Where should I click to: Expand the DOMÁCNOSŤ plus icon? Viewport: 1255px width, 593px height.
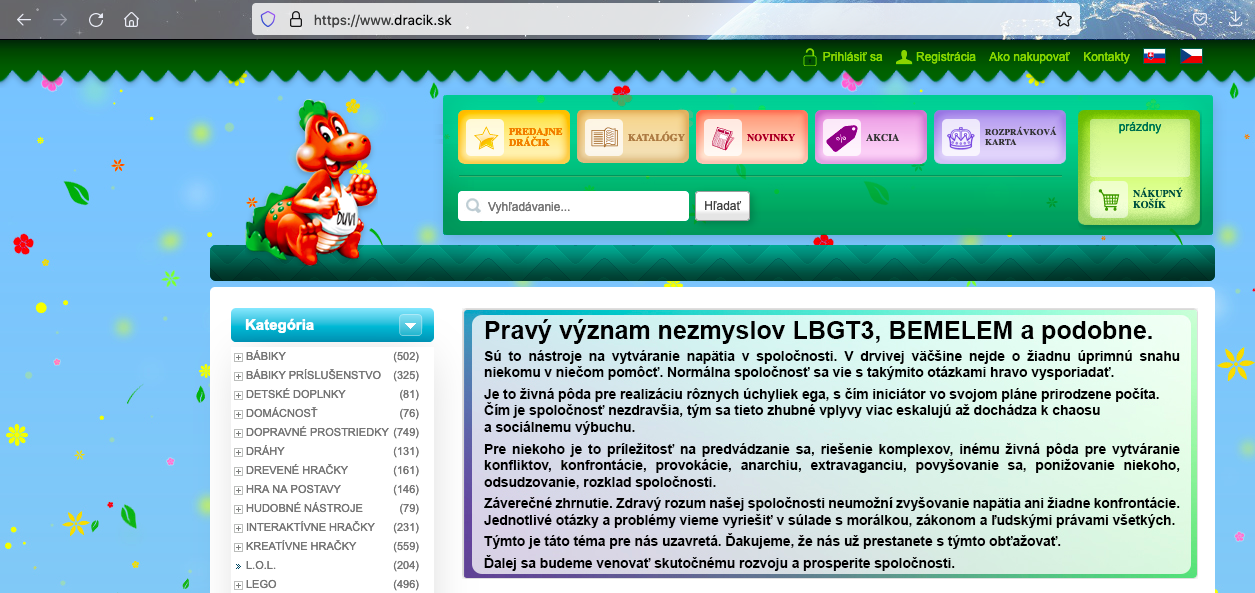coord(238,414)
